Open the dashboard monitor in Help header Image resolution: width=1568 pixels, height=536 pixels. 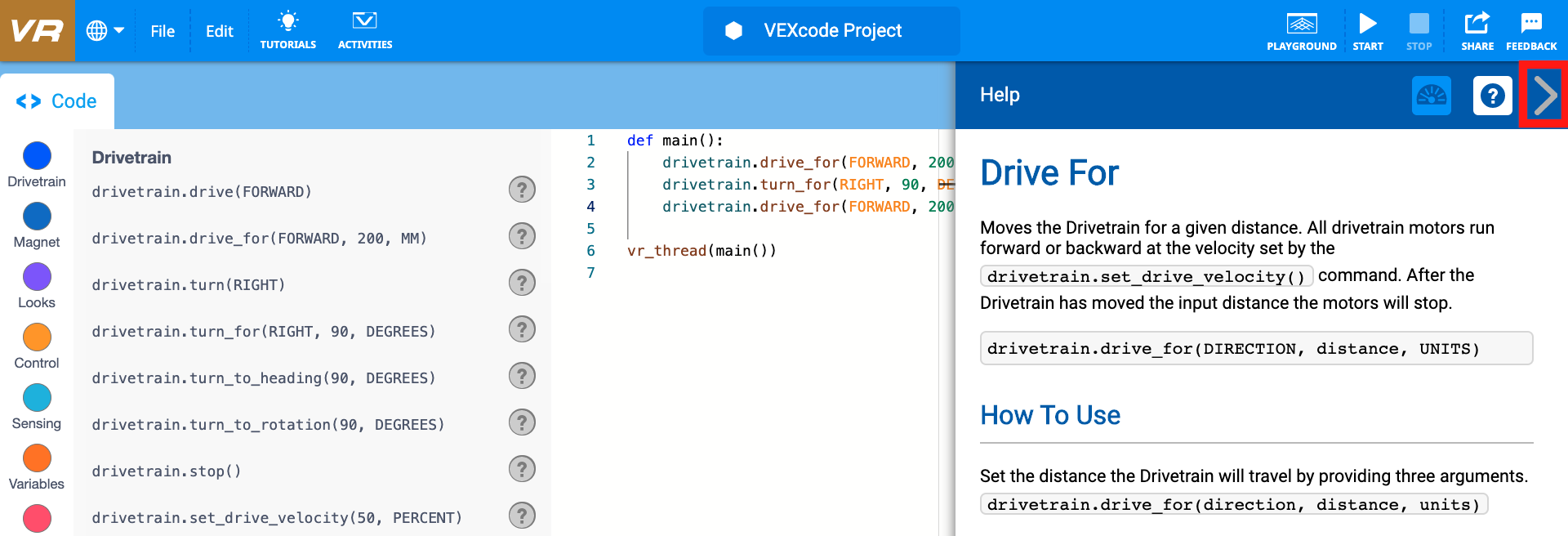[x=1431, y=96]
